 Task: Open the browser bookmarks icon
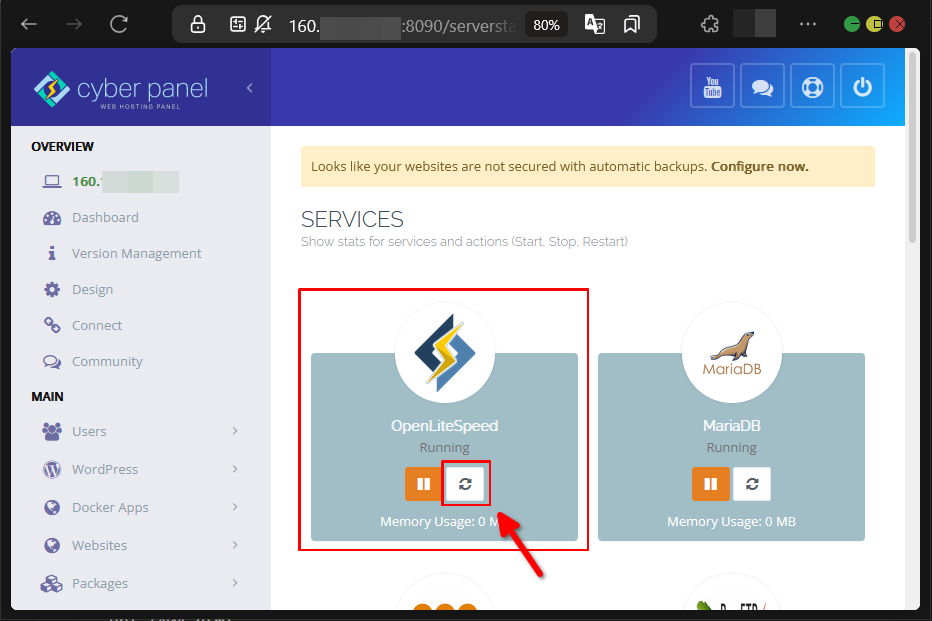pos(632,24)
